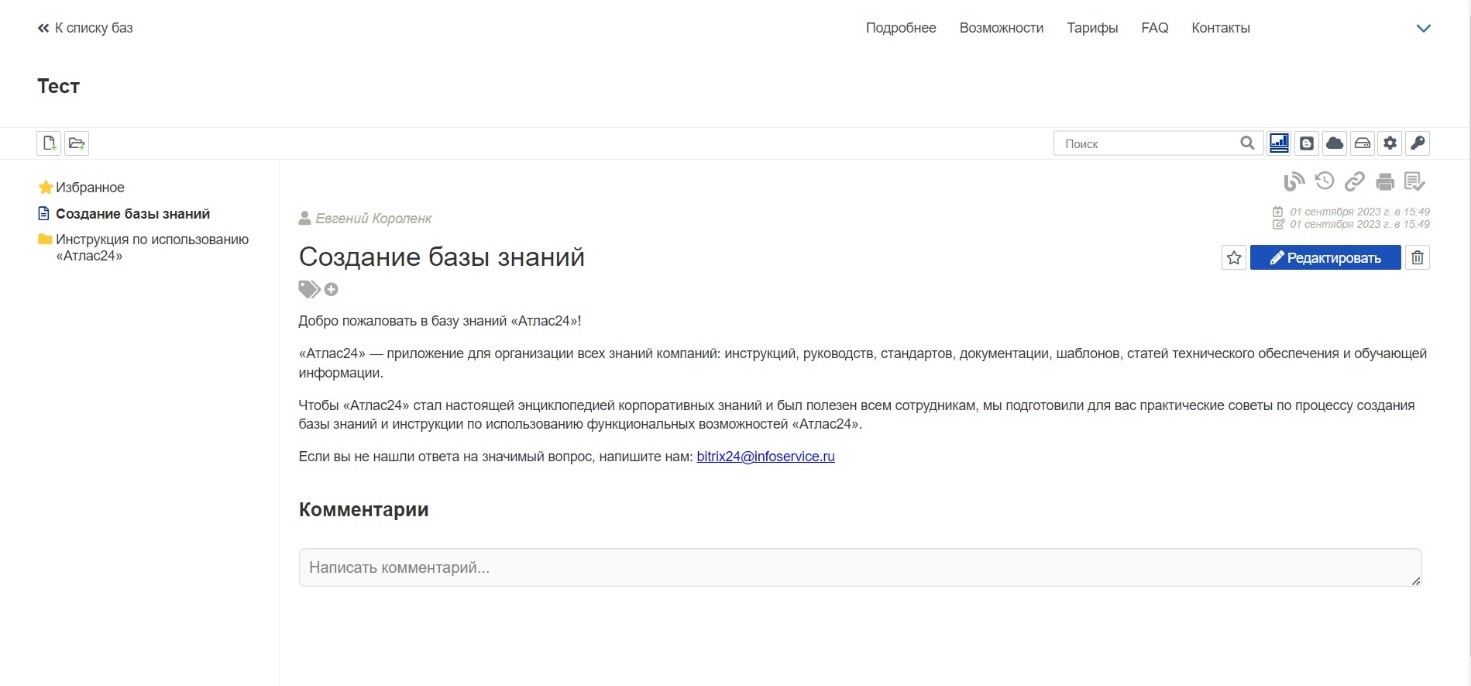This screenshot has width=1471, height=686.
Task: Select Избранное in the sidebar
Action: pos(81,187)
